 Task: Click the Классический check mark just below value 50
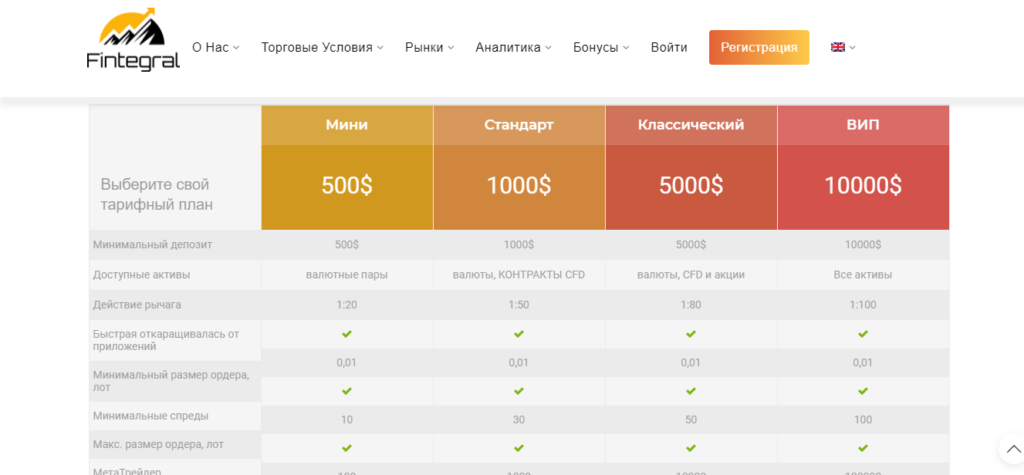coord(691,448)
